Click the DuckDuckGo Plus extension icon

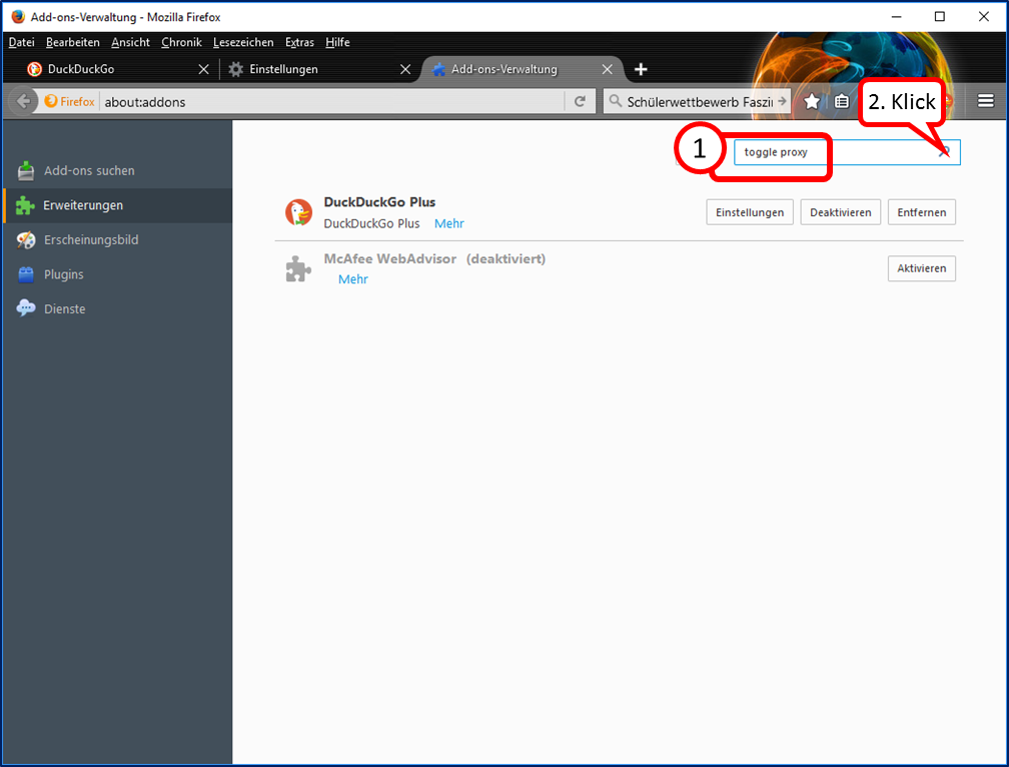pyautogui.click(x=299, y=212)
